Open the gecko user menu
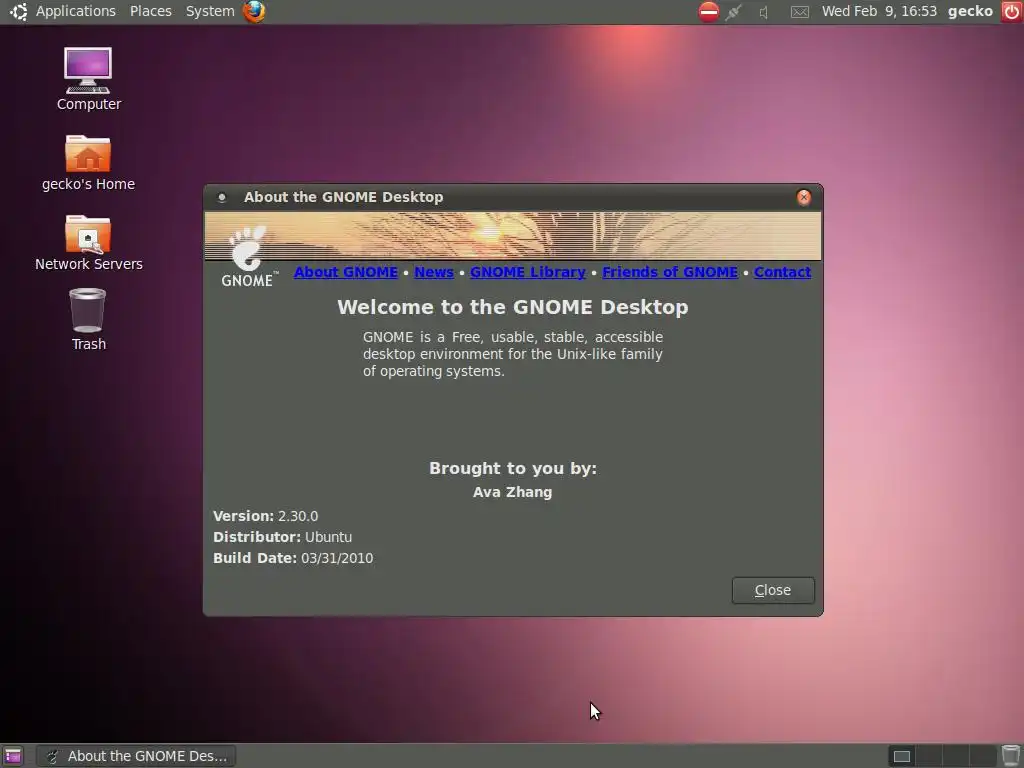 click(970, 11)
